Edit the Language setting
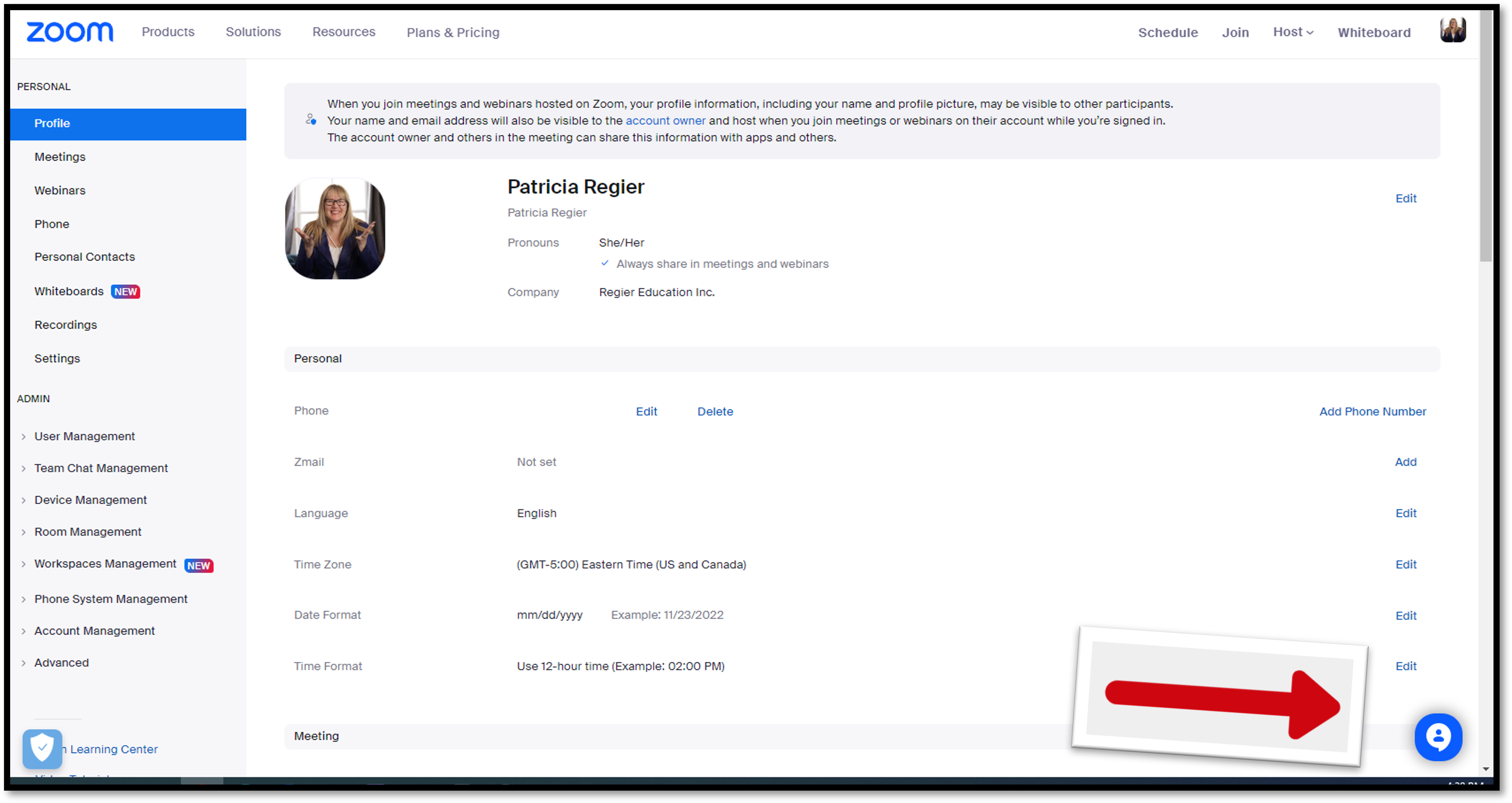The height and width of the screenshot is (803, 1512). (x=1405, y=513)
